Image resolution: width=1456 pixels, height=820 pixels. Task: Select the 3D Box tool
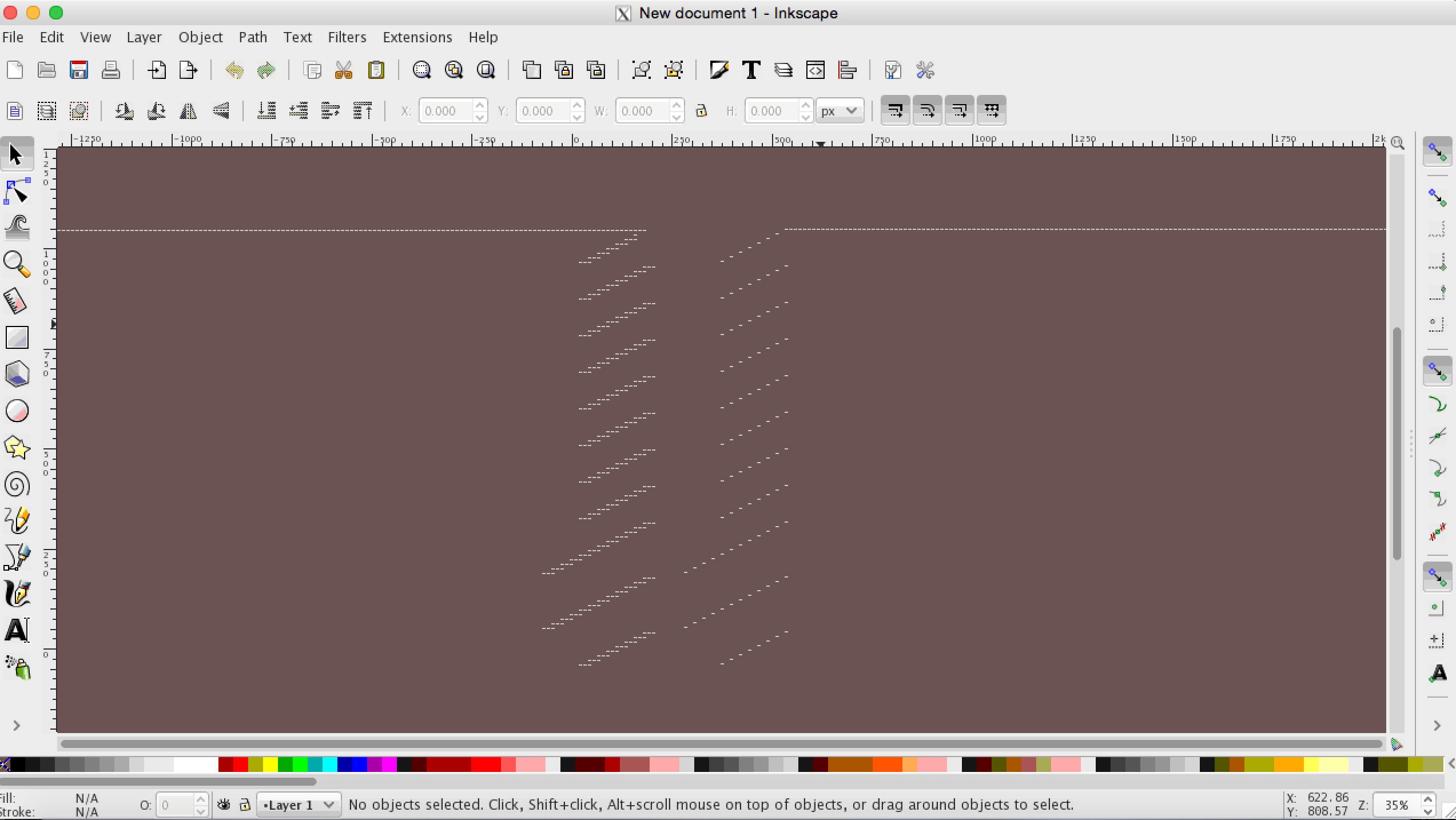[x=17, y=374]
